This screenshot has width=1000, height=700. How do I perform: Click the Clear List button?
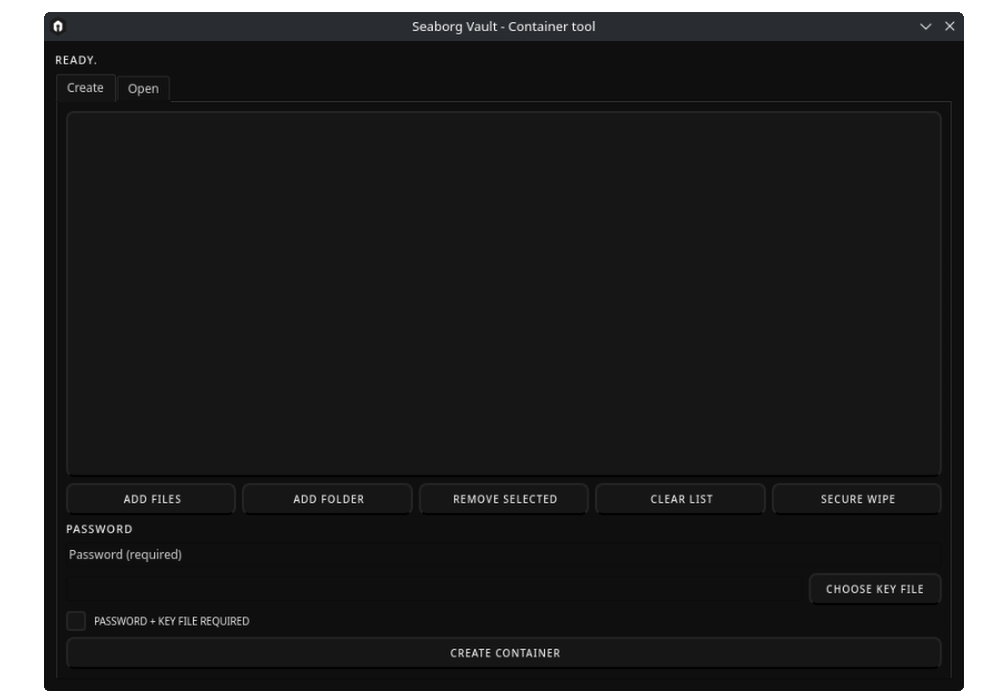pos(680,499)
